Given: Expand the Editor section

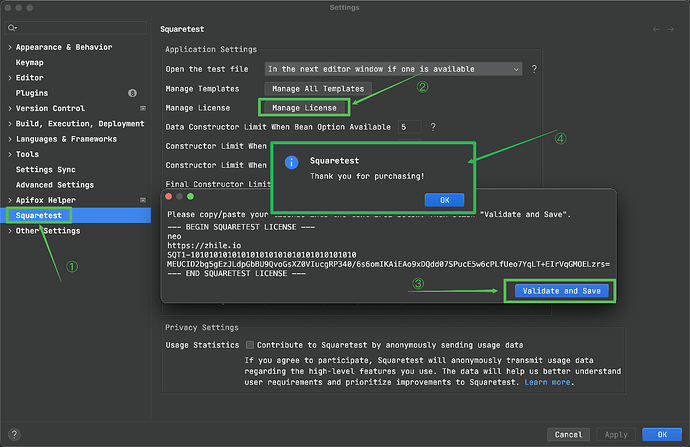Looking at the screenshot, I should (x=10, y=78).
